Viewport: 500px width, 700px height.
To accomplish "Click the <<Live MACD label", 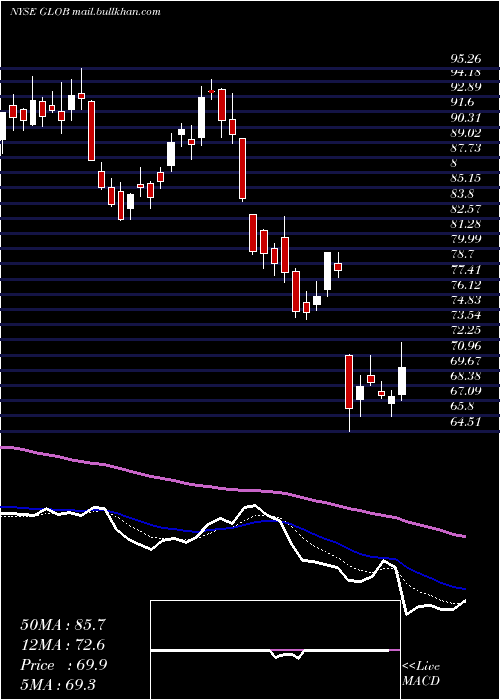I will coord(421,674).
